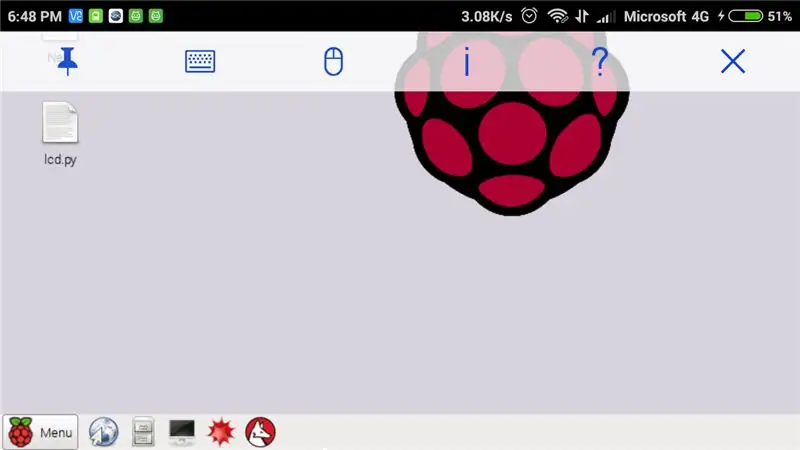Launch the Wolfram wolf icon
This screenshot has width=800, height=450.
click(x=260, y=432)
